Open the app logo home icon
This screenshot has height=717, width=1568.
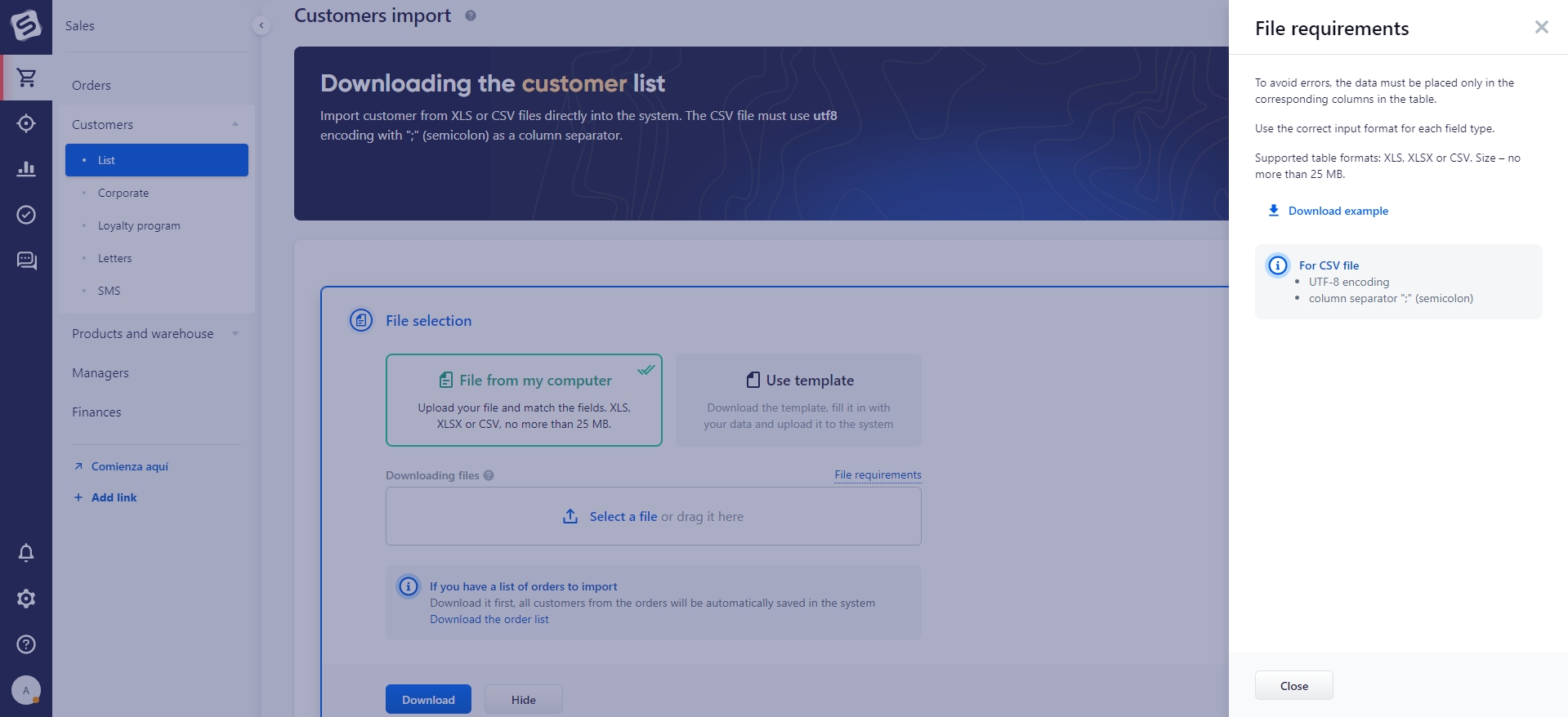[25, 25]
